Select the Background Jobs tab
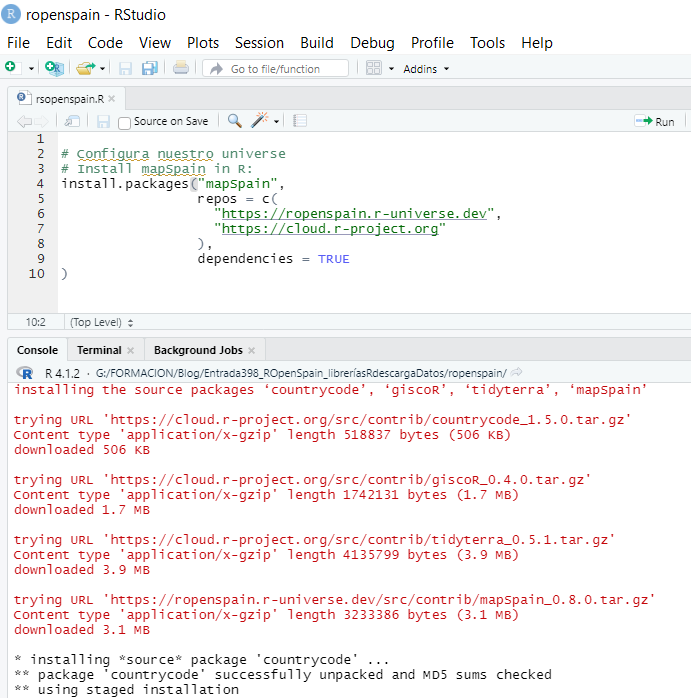Viewport: 691px width, 698px height. tap(198, 350)
